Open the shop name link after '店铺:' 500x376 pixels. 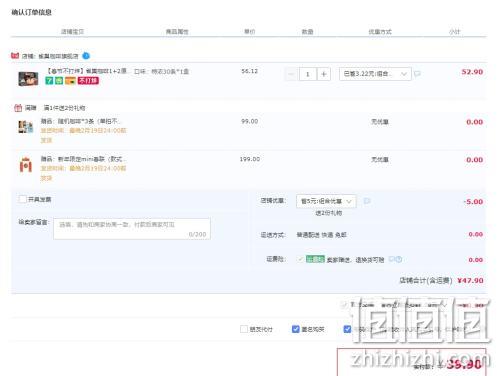tap(58, 56)
